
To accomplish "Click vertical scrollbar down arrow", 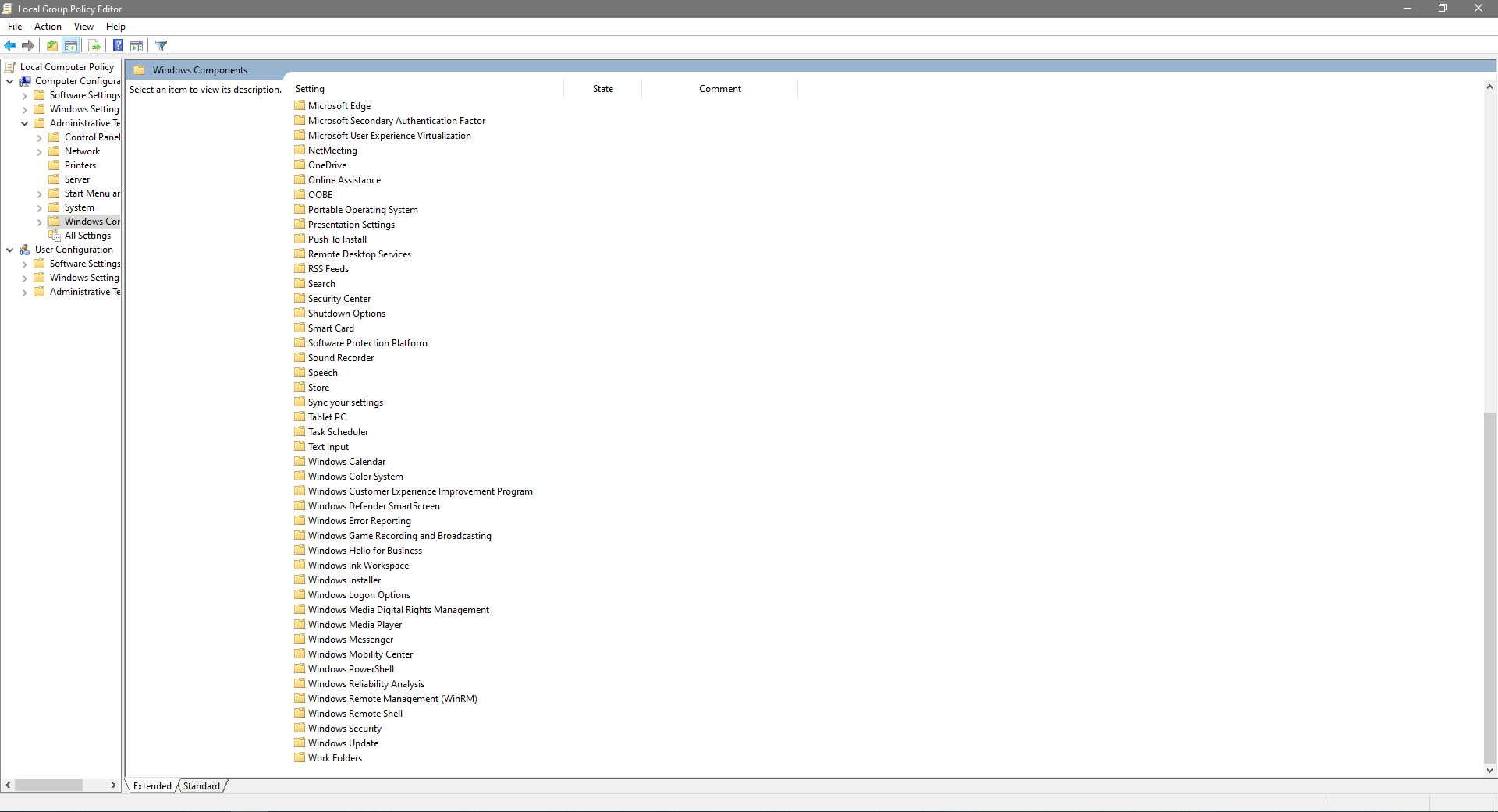I will pos(1489,771).
